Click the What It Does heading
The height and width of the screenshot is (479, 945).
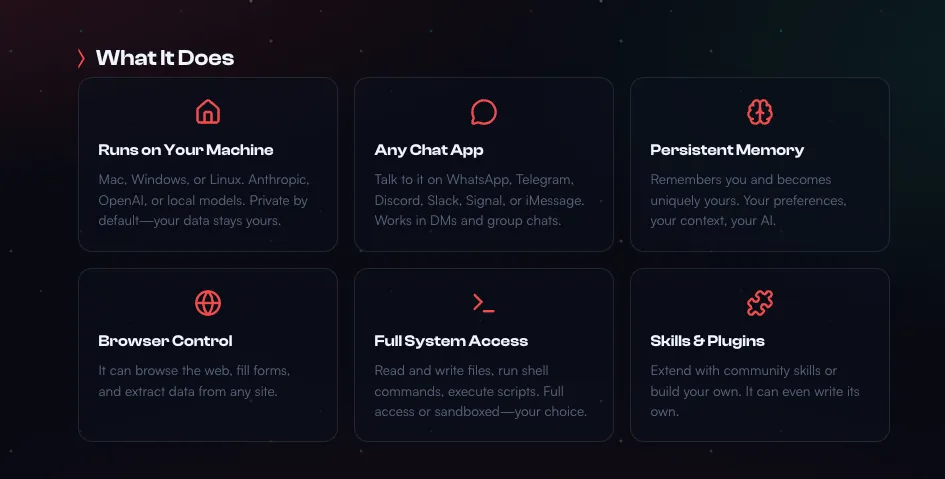click(x=165, y=58)
